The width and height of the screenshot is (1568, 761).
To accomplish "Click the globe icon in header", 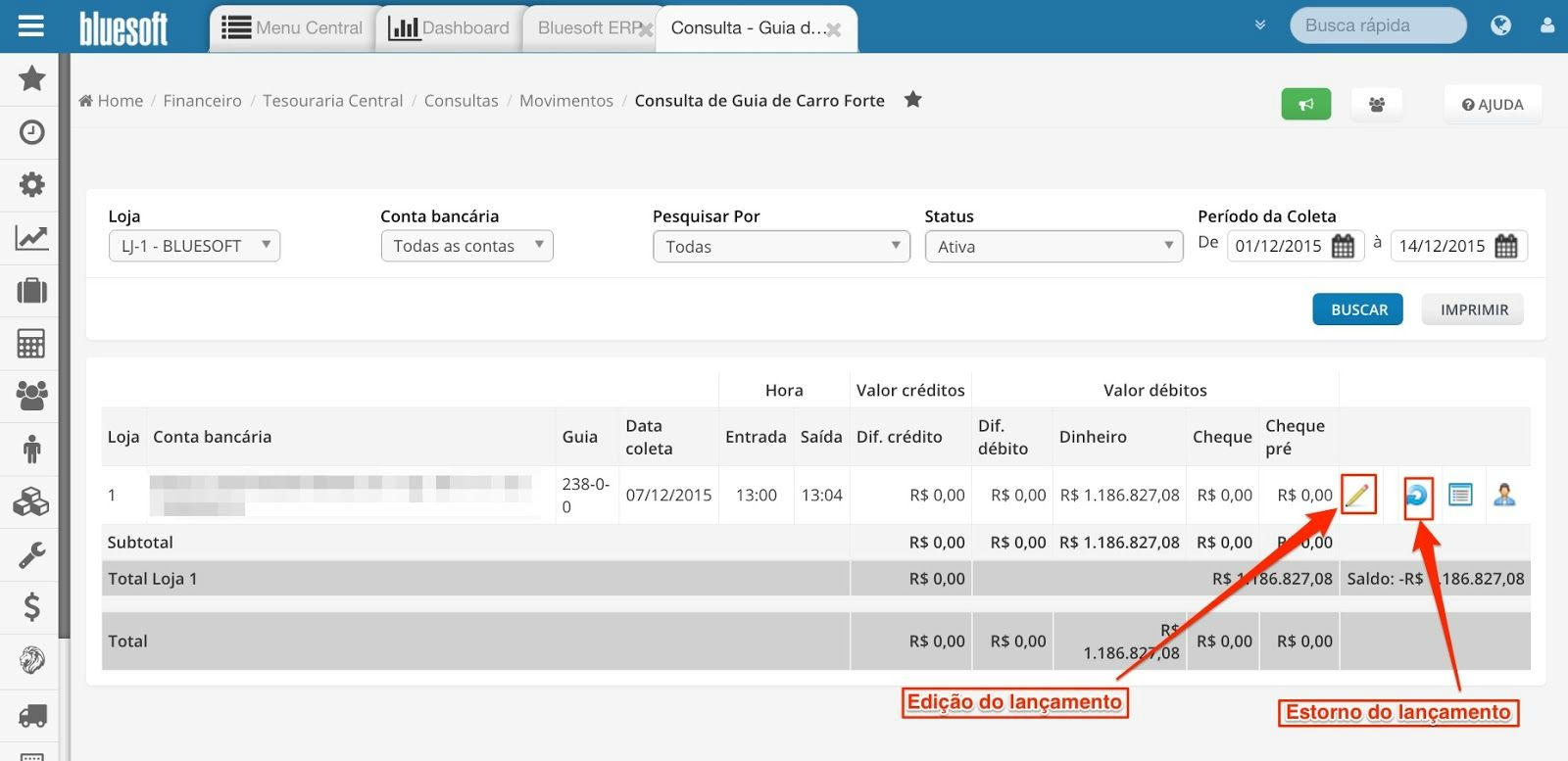I will [1500, 25].
